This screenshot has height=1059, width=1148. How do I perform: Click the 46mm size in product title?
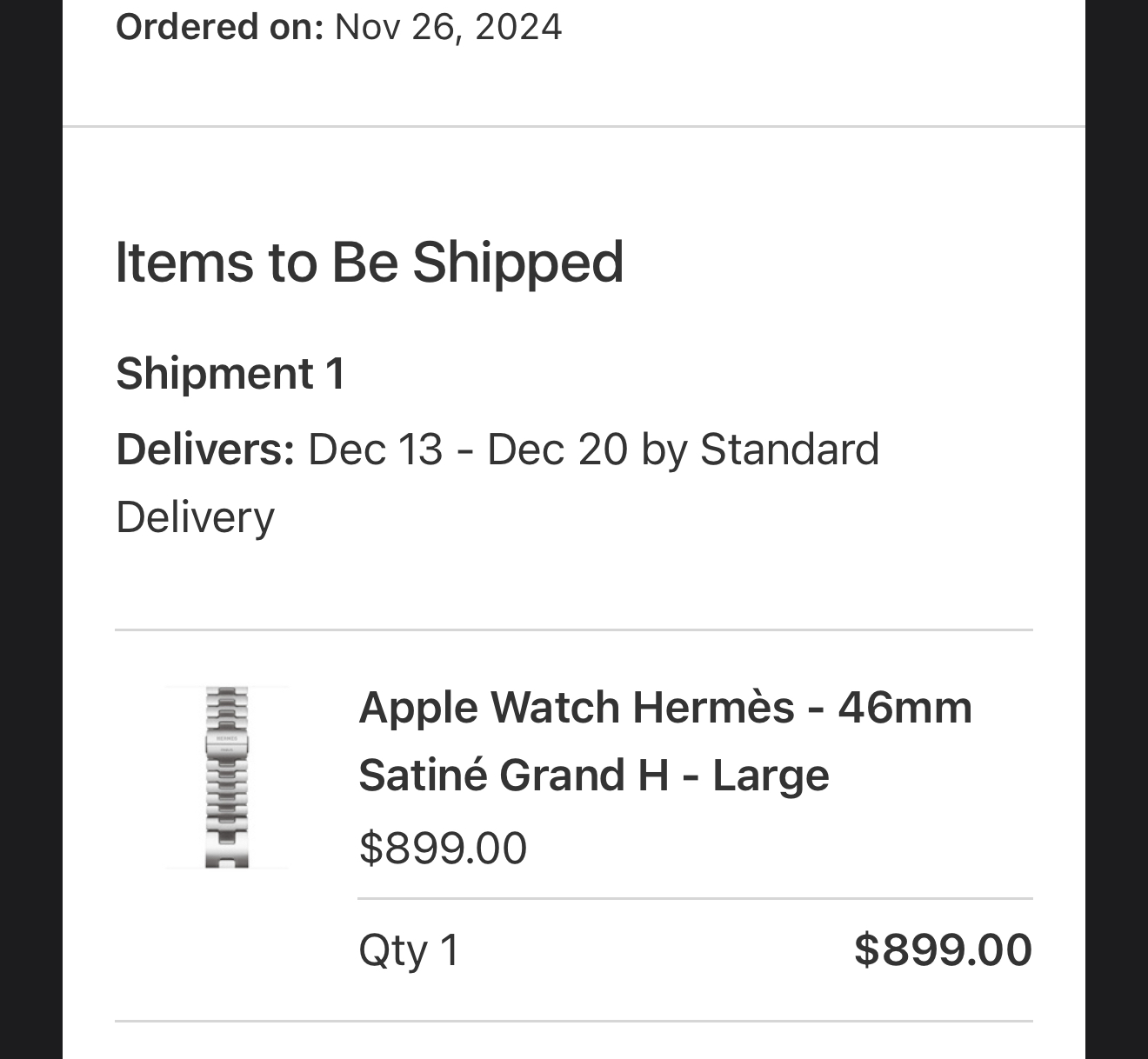(x=904, y=707)
